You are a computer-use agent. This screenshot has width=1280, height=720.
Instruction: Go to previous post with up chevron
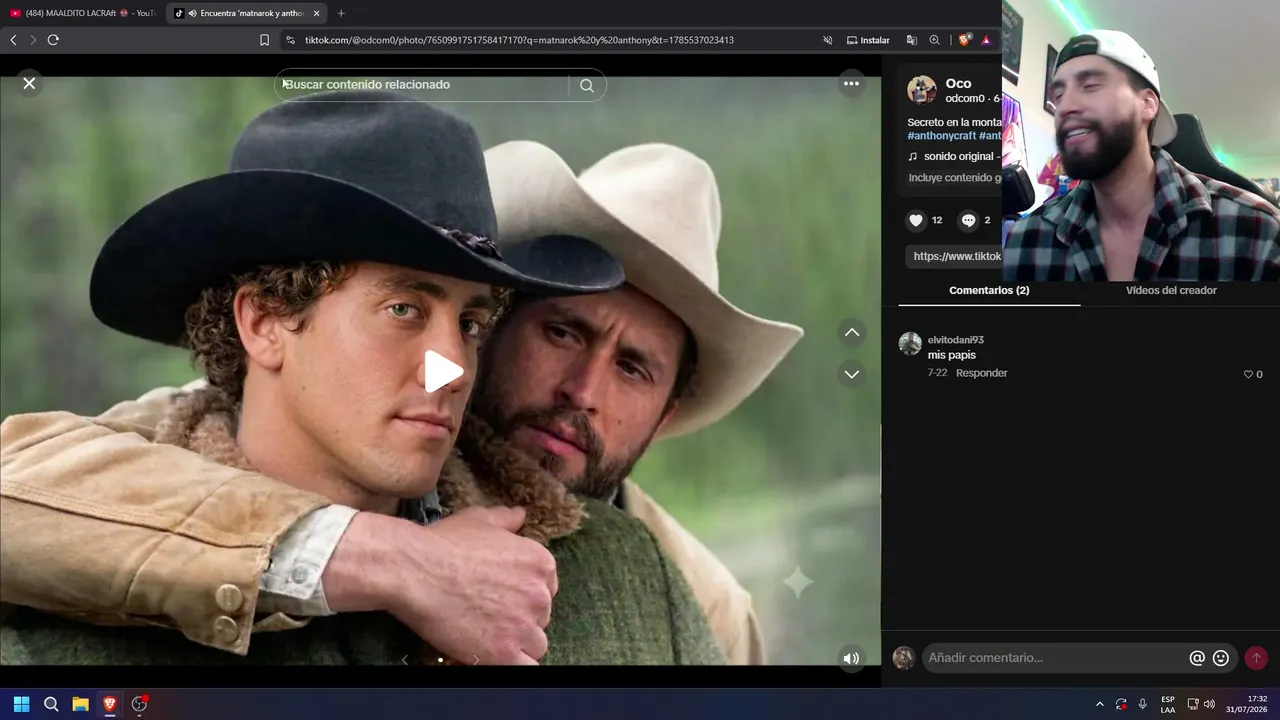(x=851, y=332)
